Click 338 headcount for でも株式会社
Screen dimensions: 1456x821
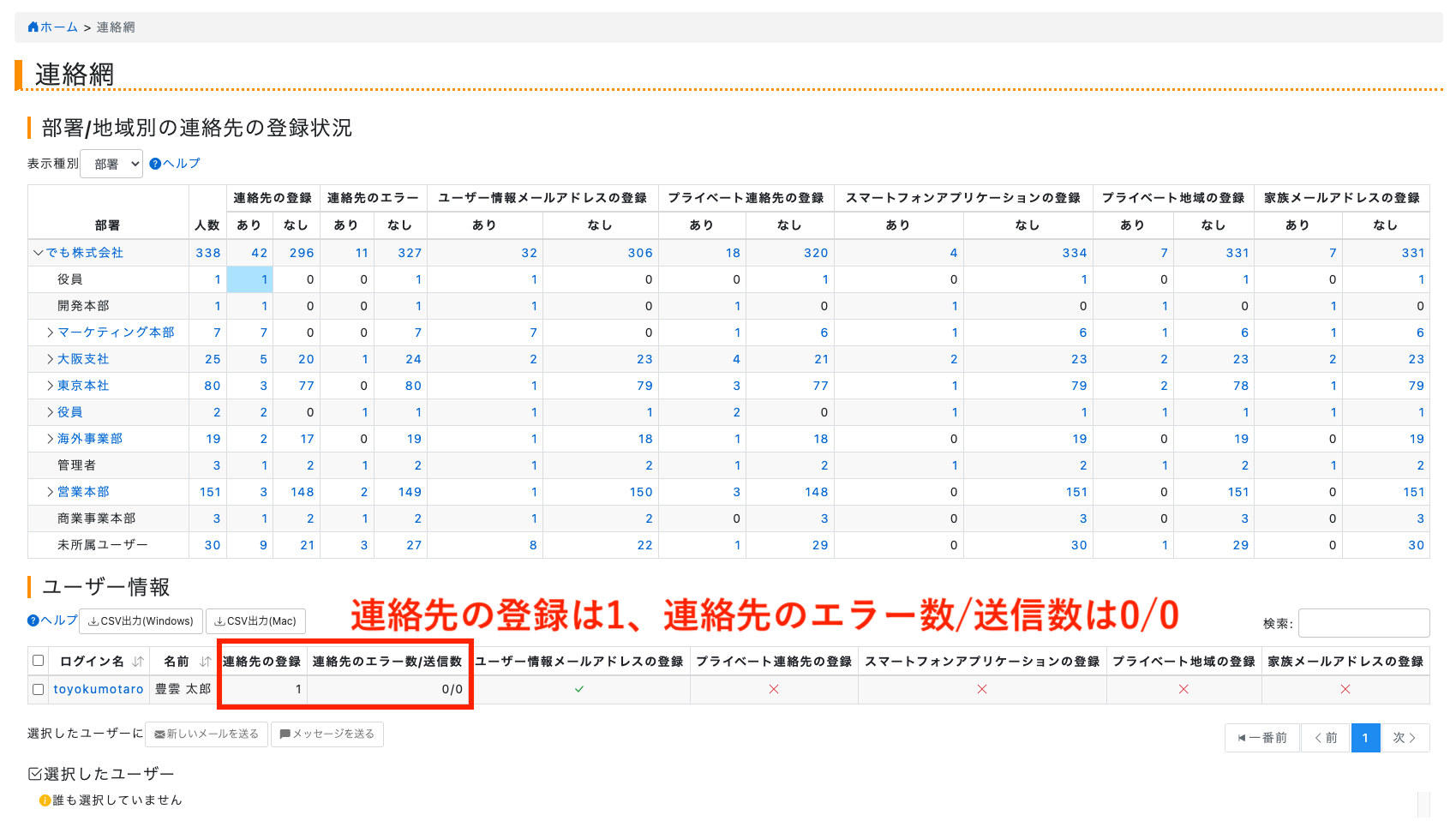point(208,253)
